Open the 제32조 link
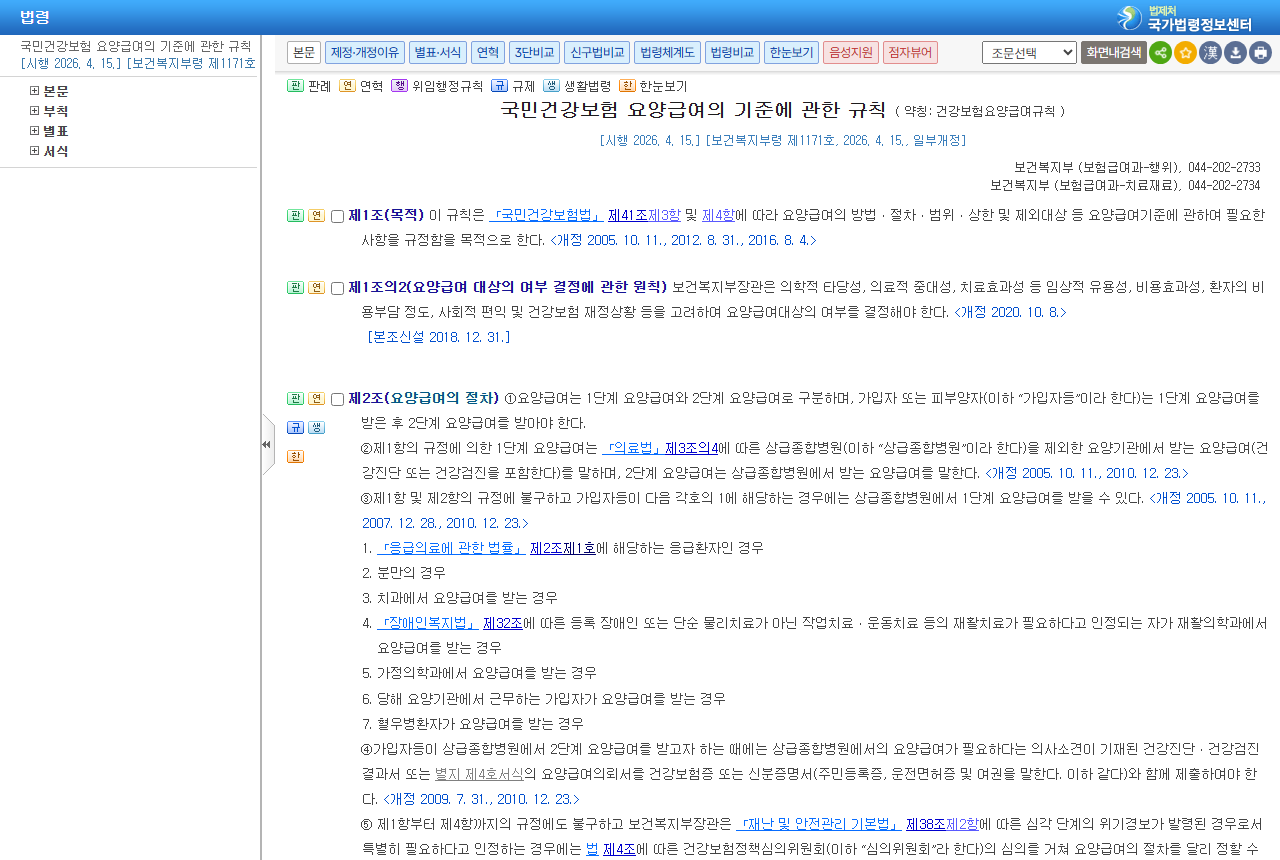This screenshot has height=860, width=1280. tap(503, 623)
